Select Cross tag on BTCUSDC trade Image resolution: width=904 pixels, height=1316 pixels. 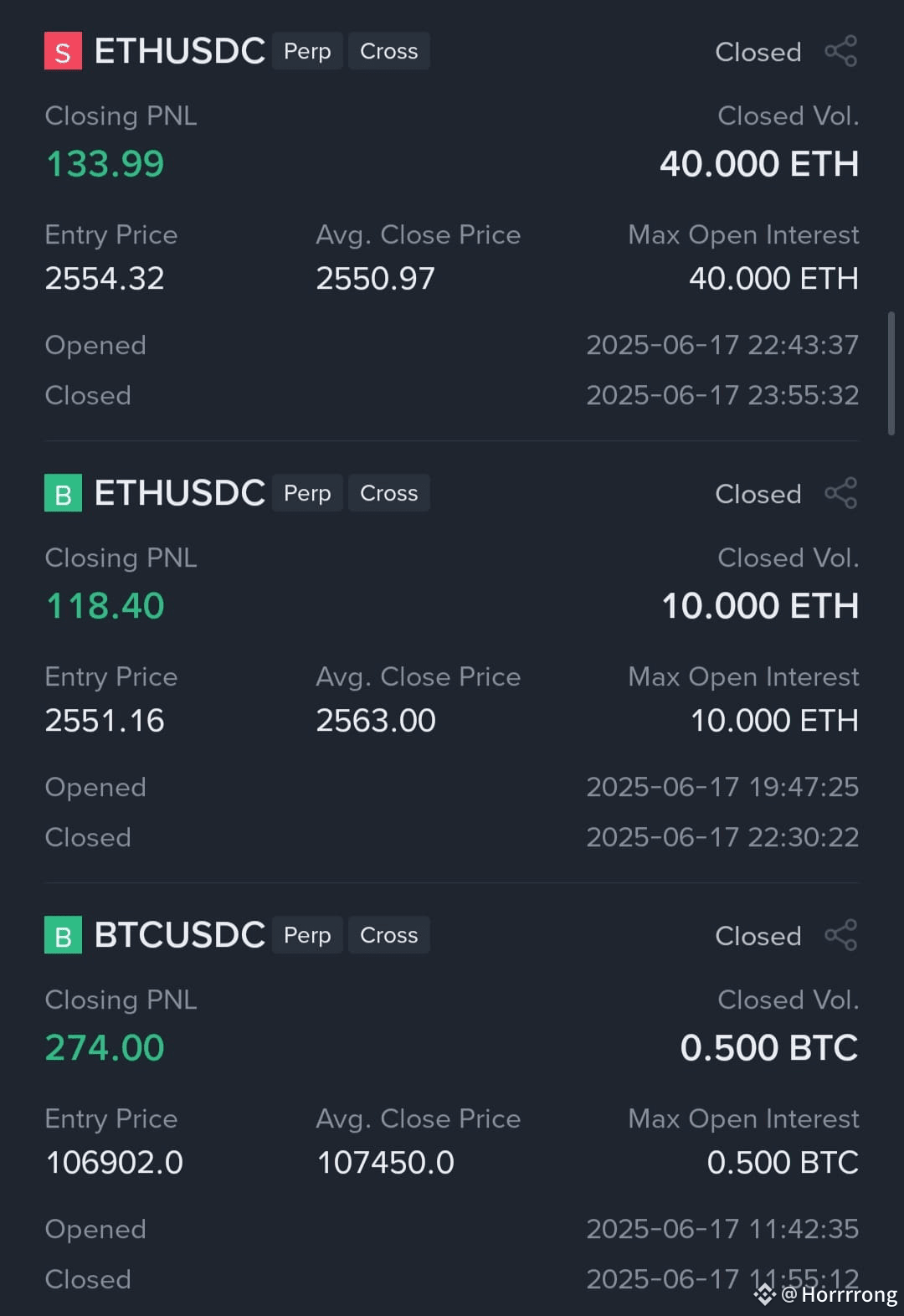tap(388, 935)
